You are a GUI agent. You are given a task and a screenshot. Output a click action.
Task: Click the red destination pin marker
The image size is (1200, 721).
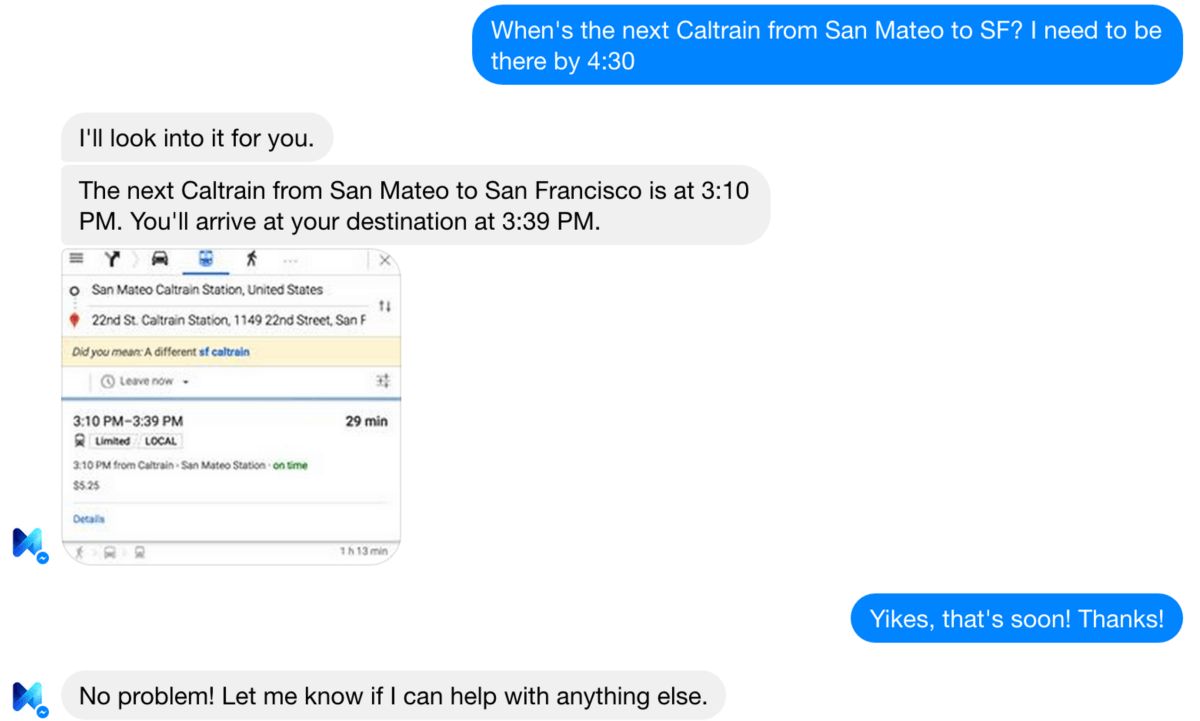click(75, 320)
